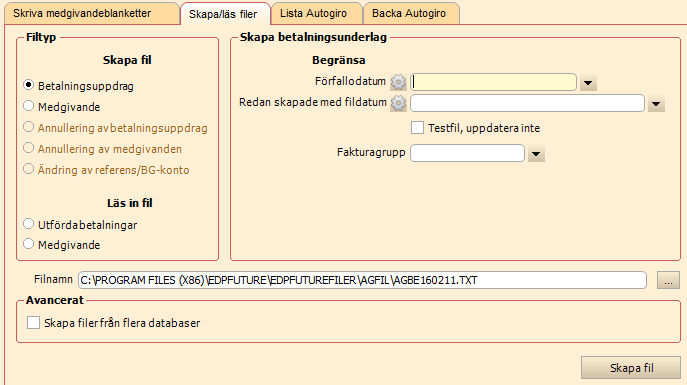687x385 pixels.
Task: Select Ändring av referens/BG-konto option
Action: click(28, 169)
